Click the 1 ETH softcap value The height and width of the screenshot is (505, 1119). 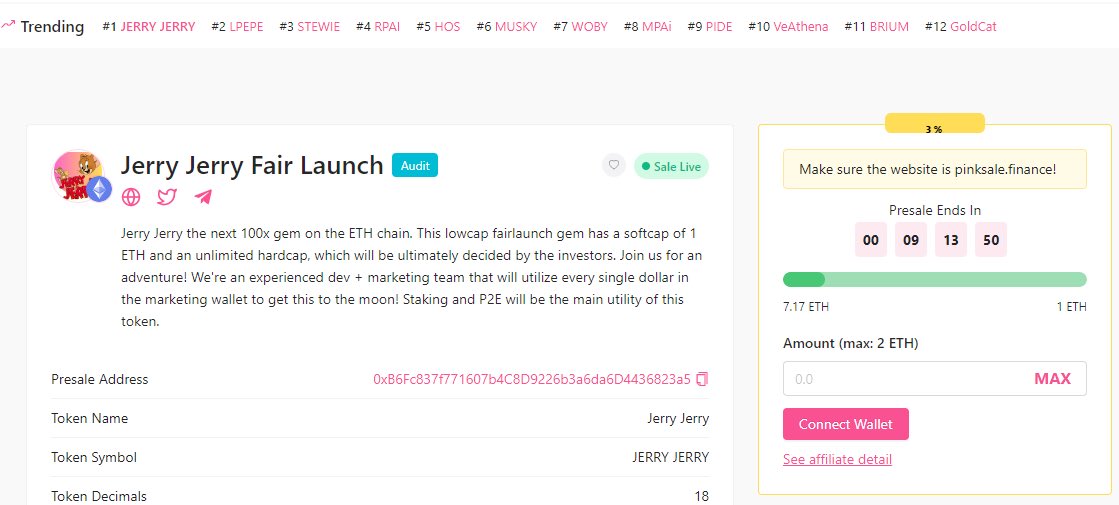(x=1072, y=307)
